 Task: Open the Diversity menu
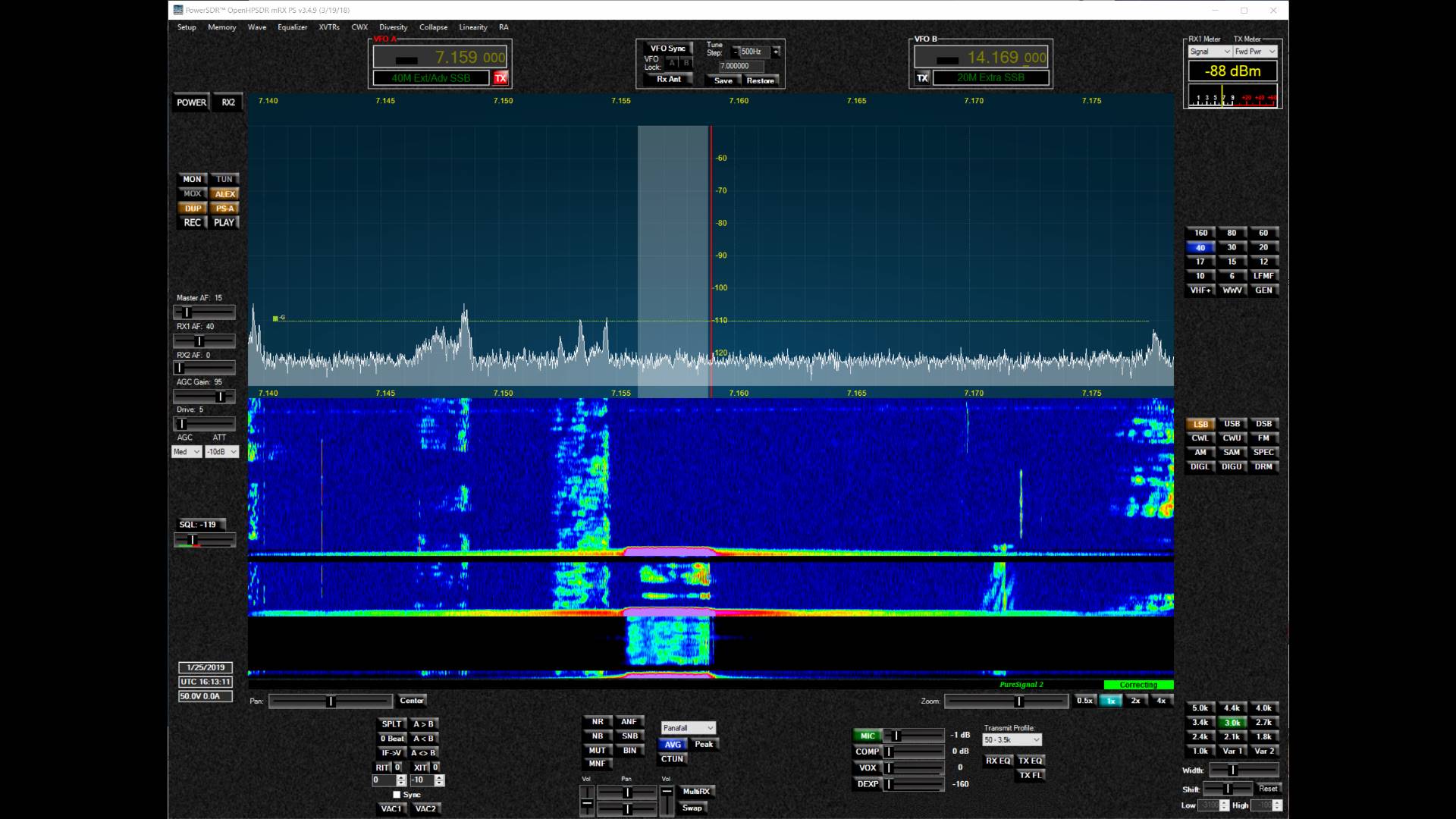coord(393,27)
